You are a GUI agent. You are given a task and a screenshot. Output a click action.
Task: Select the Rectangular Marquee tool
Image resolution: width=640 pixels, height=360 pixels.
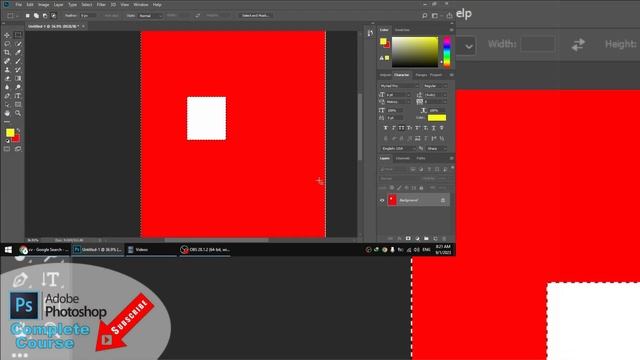(x=18, y=35)
